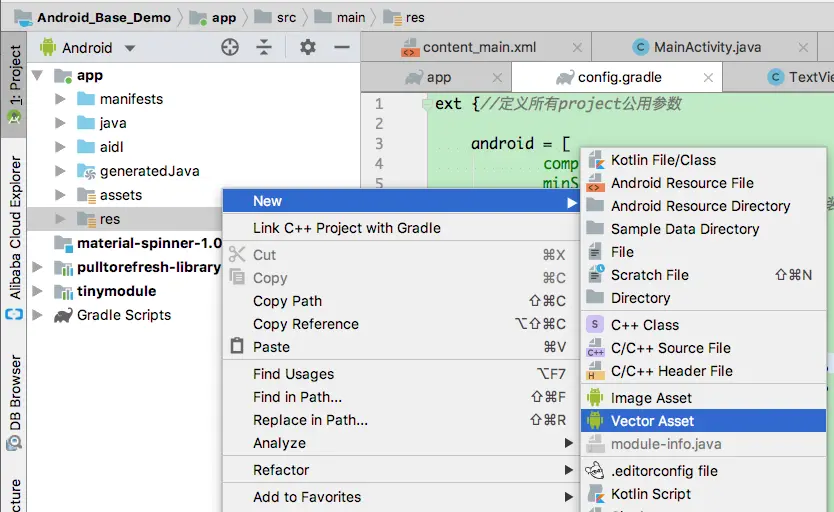Click the generatedJava folder icon
This screenshot has width=834, height=512.
(86, 171)
